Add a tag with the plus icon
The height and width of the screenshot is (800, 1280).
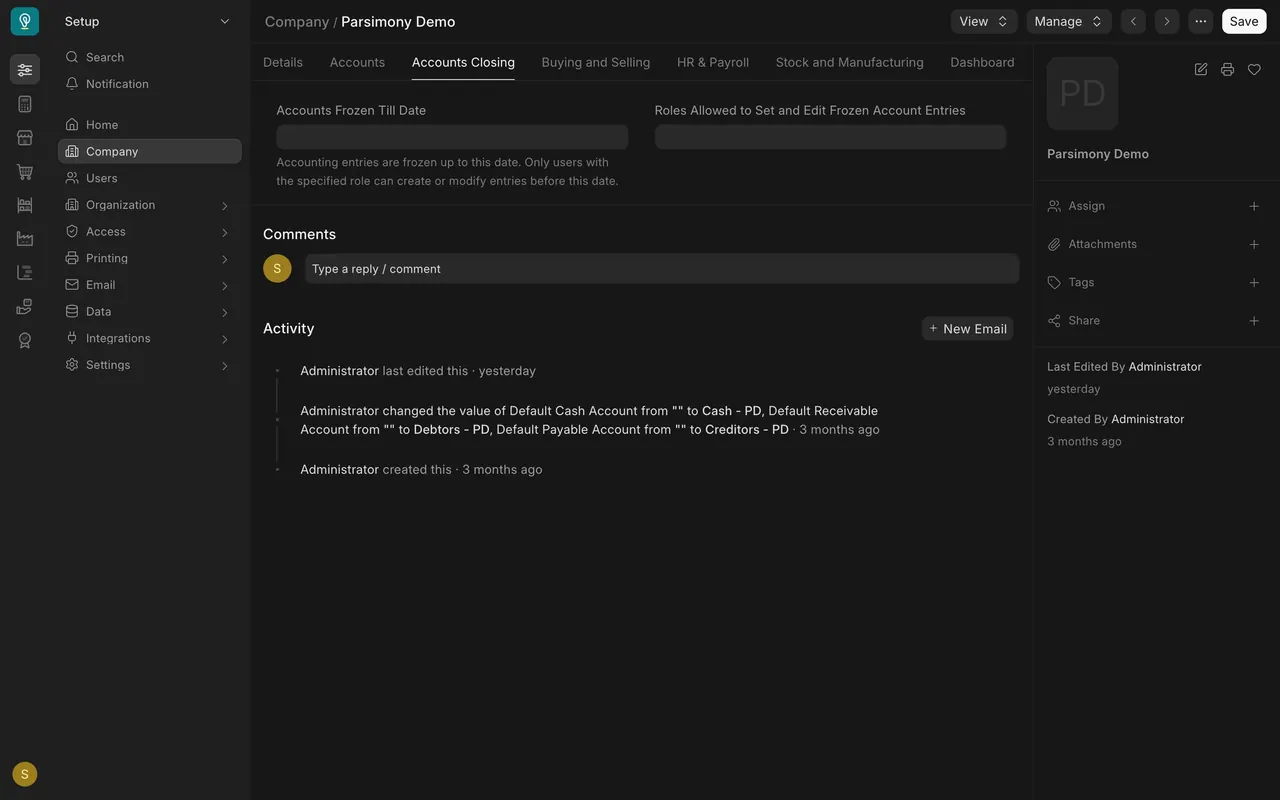pyautogui.click(x=1254, y=283)
